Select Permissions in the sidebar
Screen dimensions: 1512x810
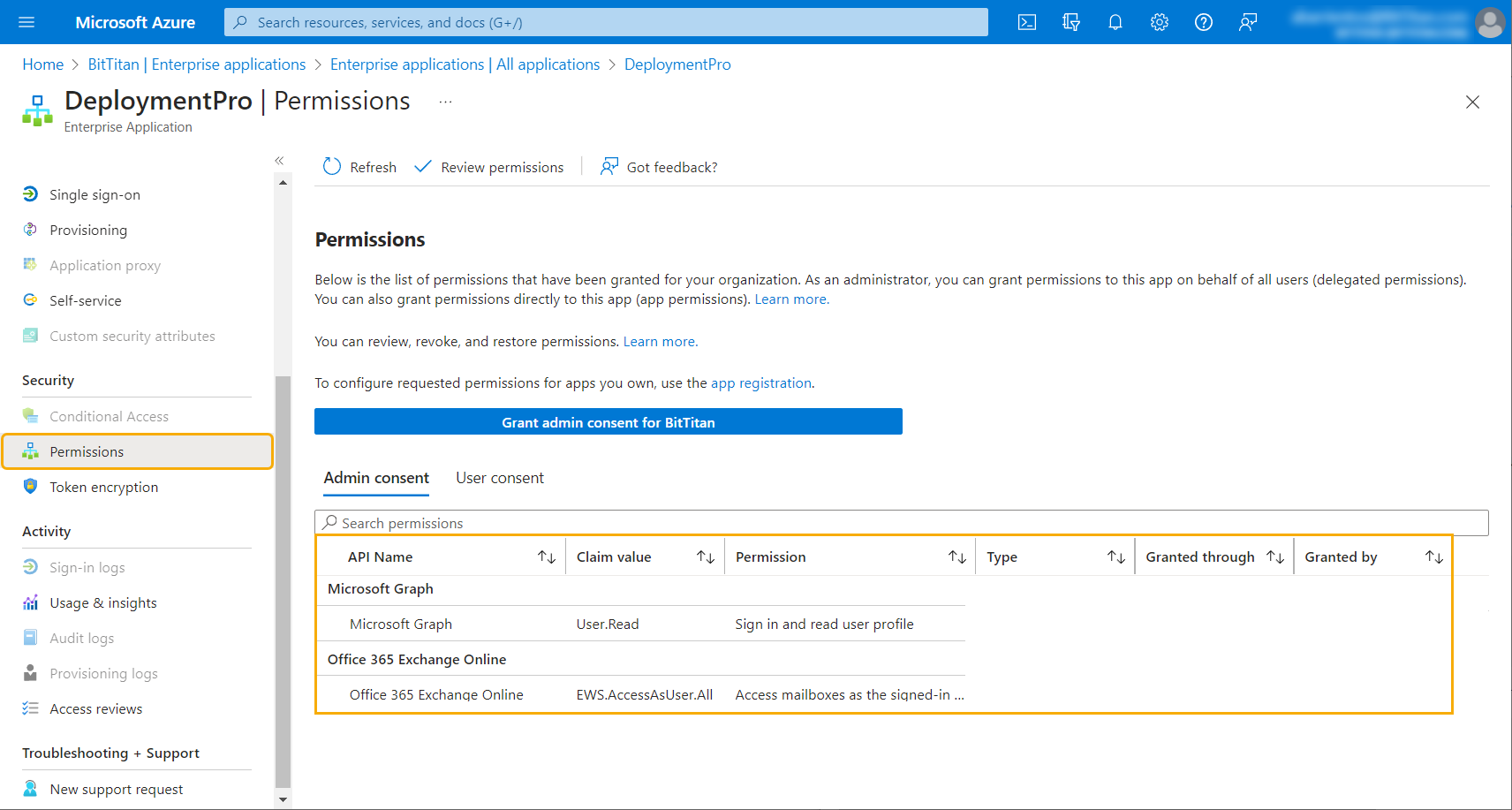point(137,451)
